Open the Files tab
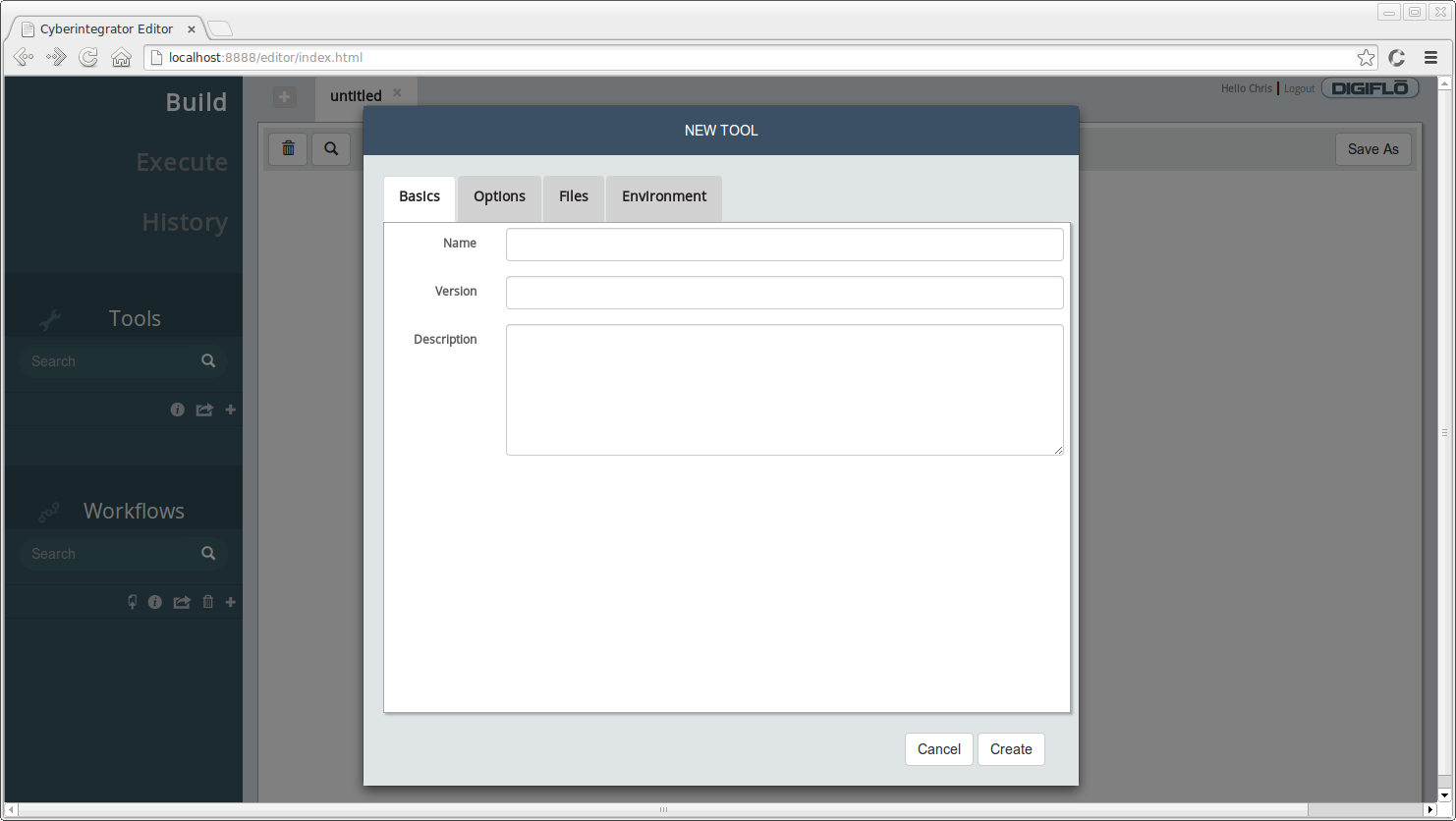 click(x=574, y=196)
